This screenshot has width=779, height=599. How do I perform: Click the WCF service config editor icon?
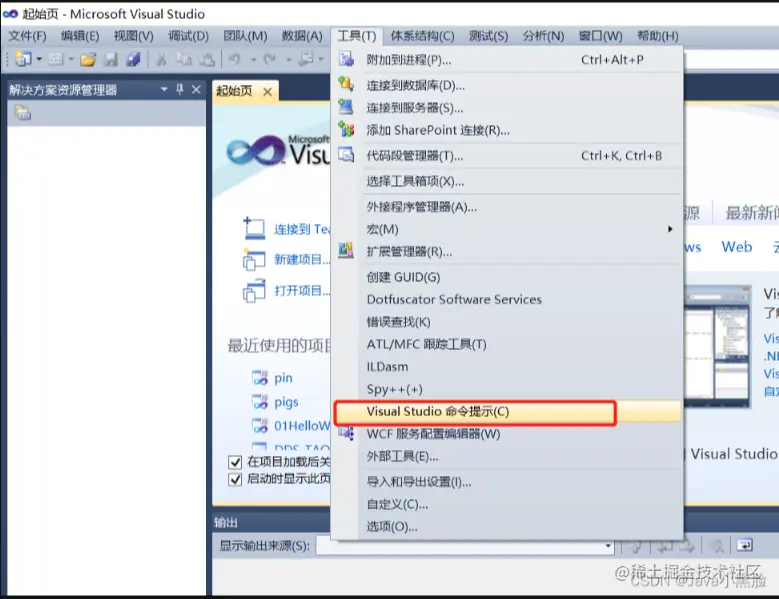[346, 433]
